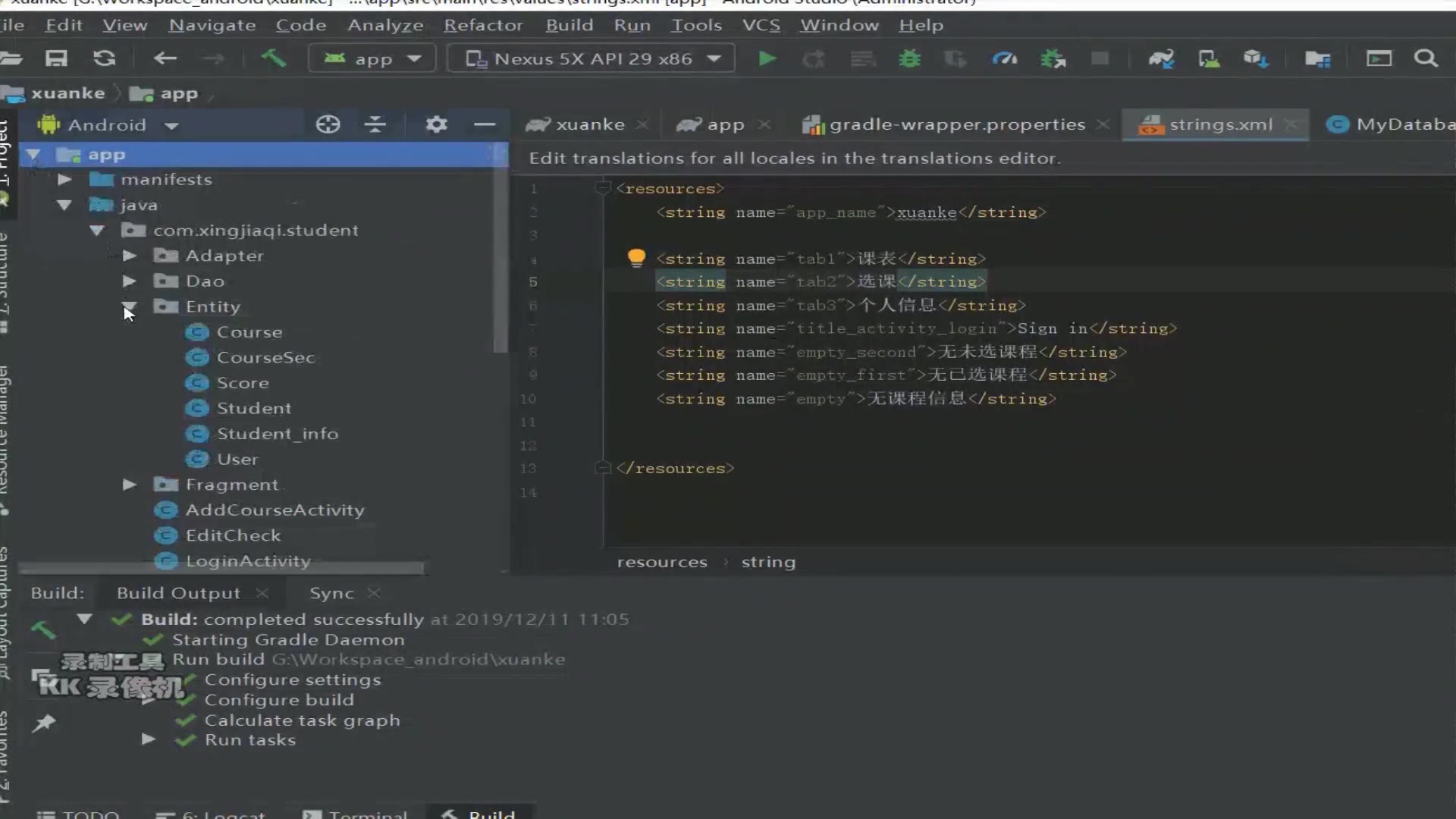Image resolution: width=1456 pixels, height=819 pixels.
Task: Expand the Fragment folder
Action: tap(130, 485)
